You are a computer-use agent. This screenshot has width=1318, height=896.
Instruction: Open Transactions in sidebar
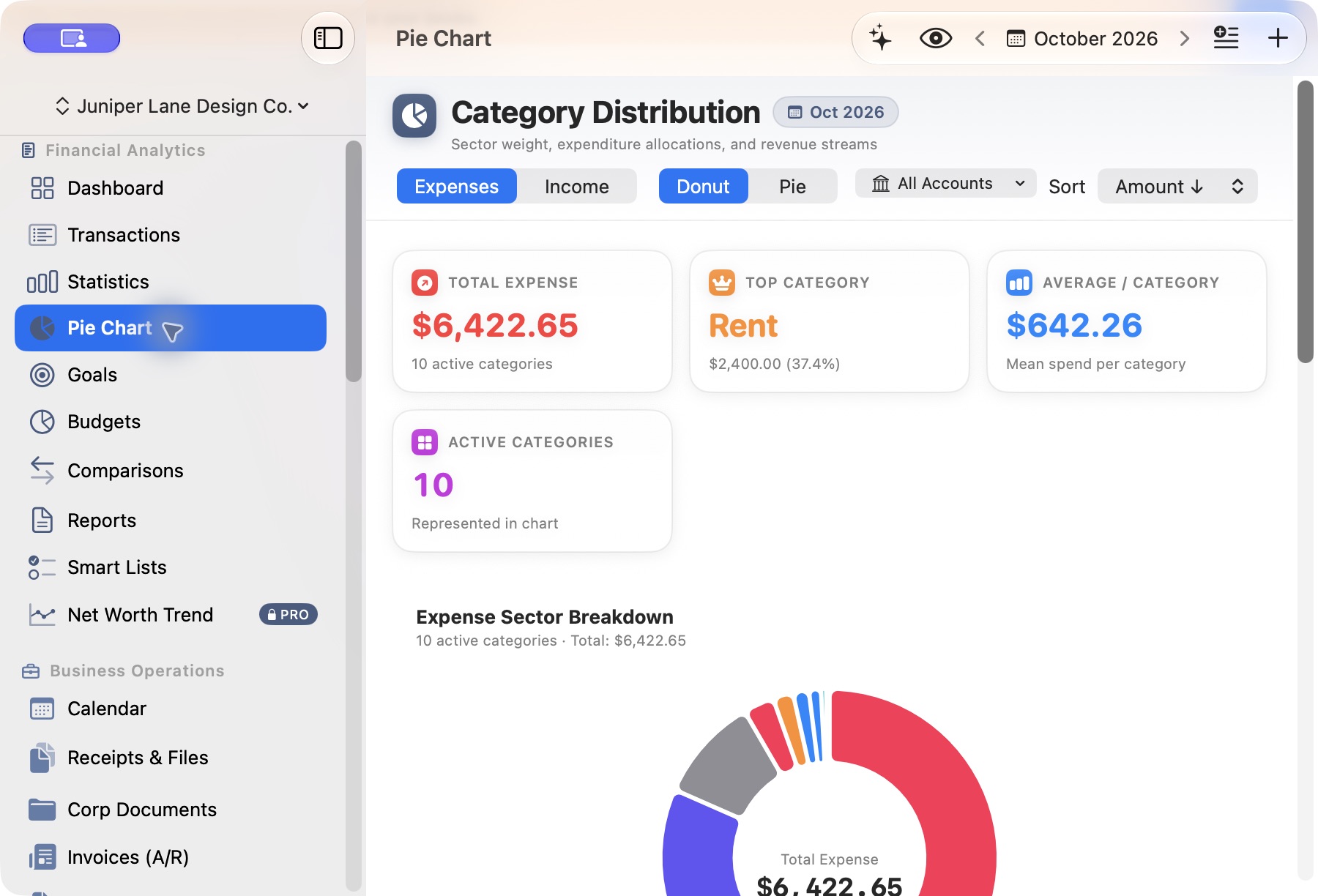coord(170,235)
